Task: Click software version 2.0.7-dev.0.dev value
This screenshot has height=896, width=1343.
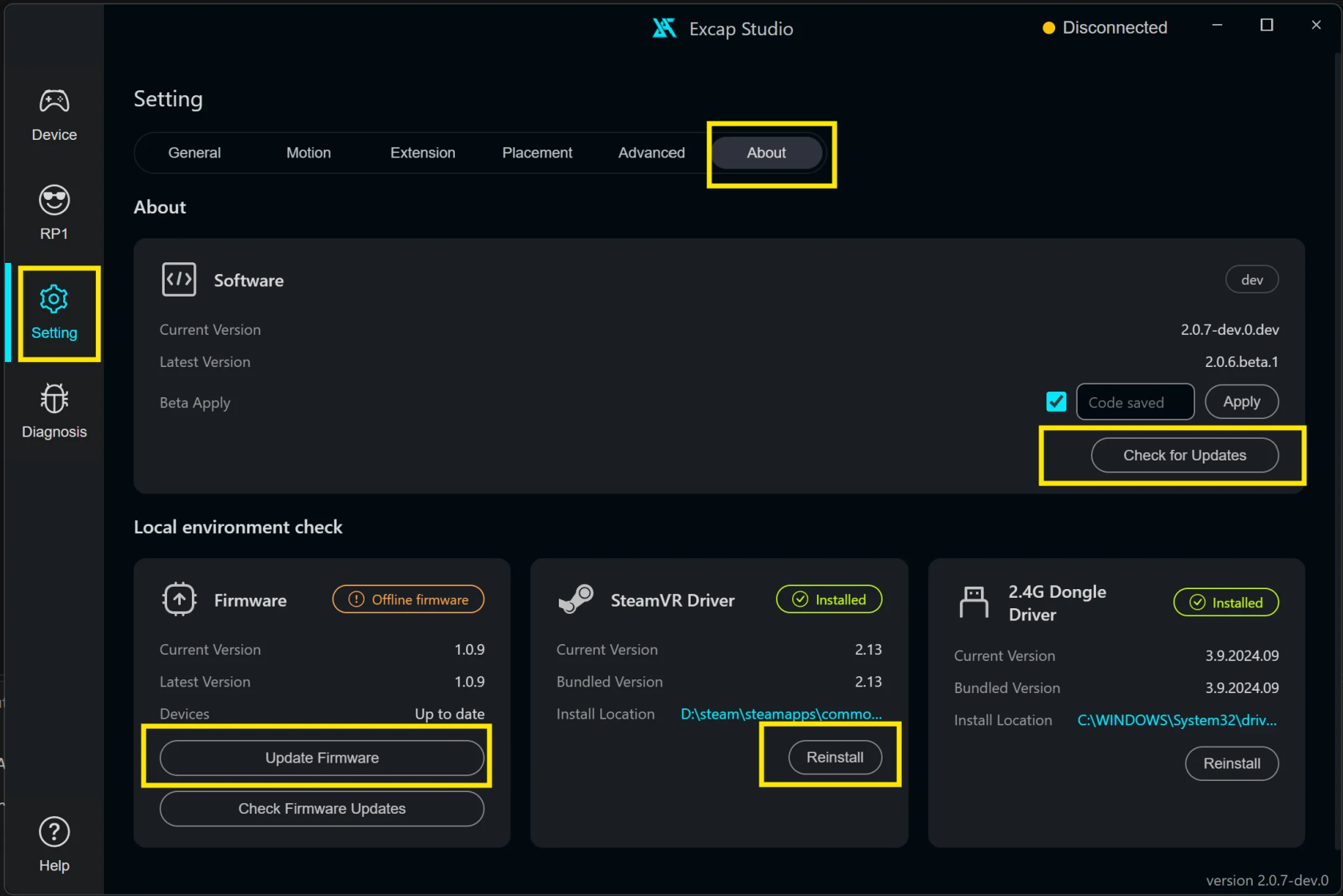Action: [x=1229, y=329]
